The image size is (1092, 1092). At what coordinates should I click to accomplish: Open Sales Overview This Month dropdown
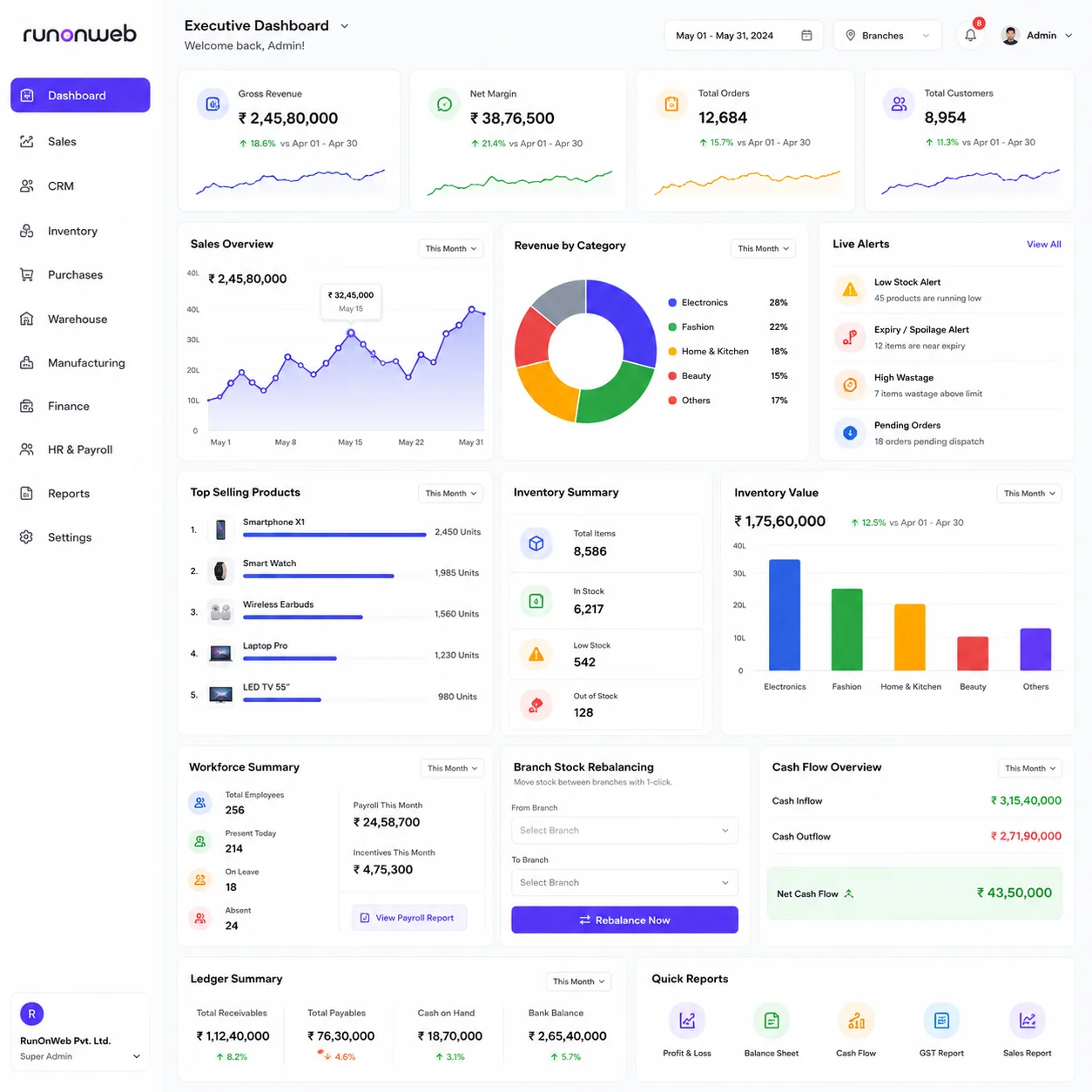(x=450, y=249)
